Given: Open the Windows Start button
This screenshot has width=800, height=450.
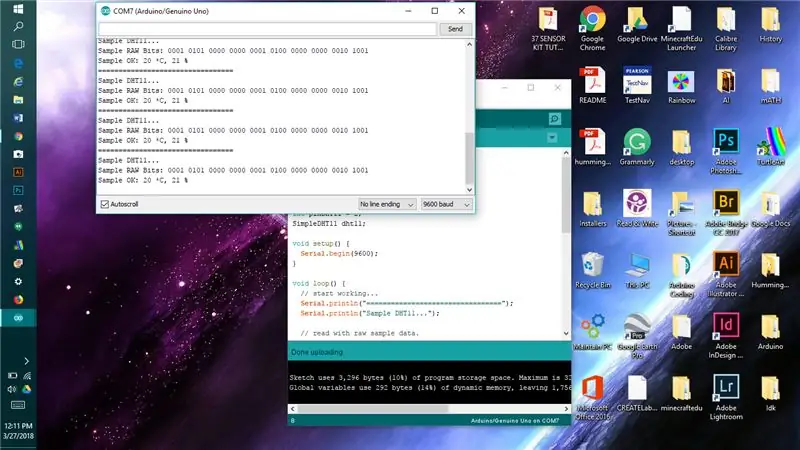Looking at the screenshot, I should pyautogui.click(x=18, y=9).
